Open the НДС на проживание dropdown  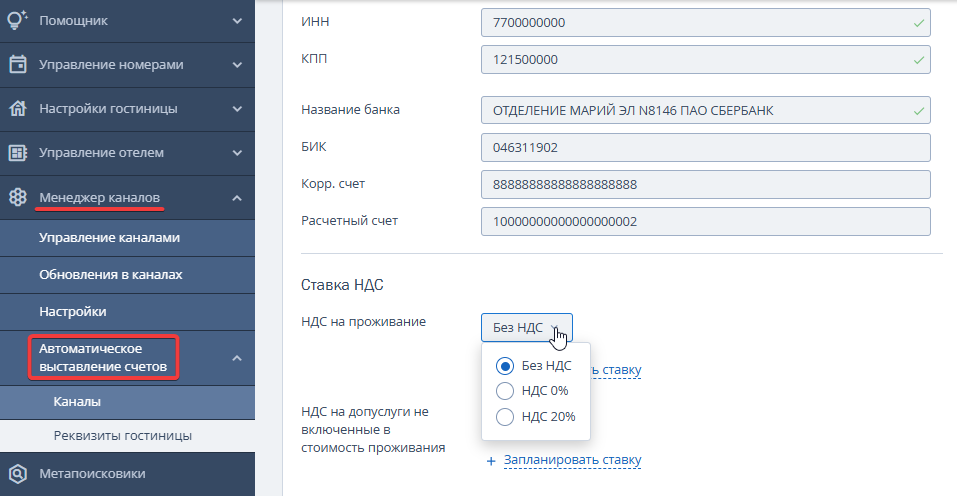pyautogui.click(x=527, y=328)
